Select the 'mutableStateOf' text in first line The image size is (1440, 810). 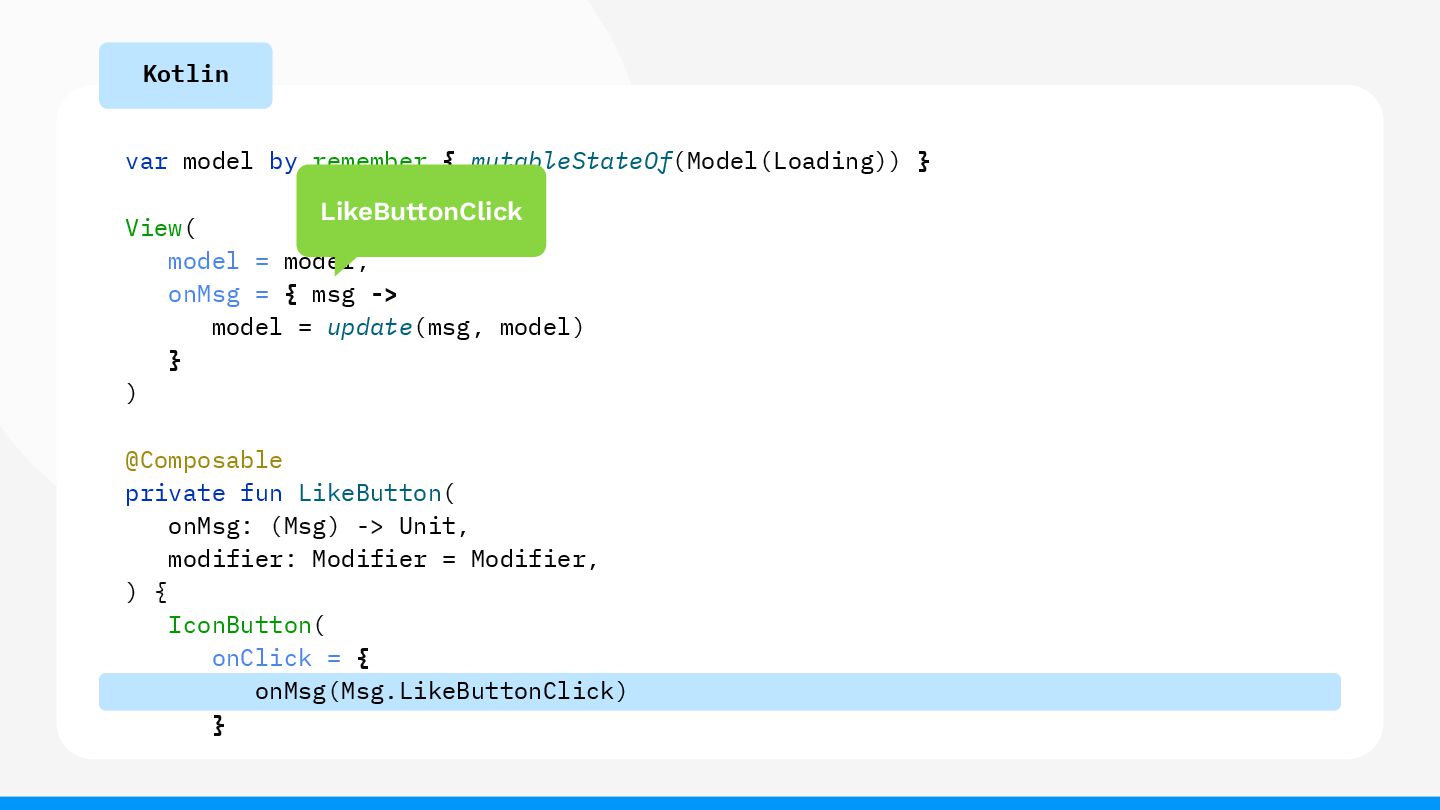tap(571, 161)
